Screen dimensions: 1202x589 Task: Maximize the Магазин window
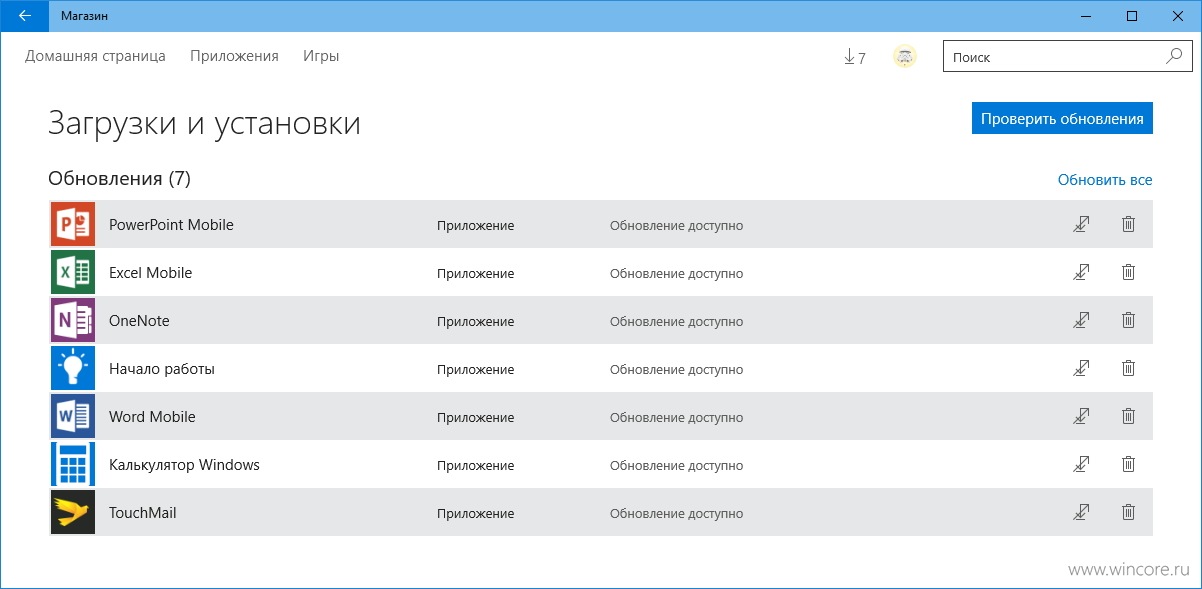coord(1132,16)
